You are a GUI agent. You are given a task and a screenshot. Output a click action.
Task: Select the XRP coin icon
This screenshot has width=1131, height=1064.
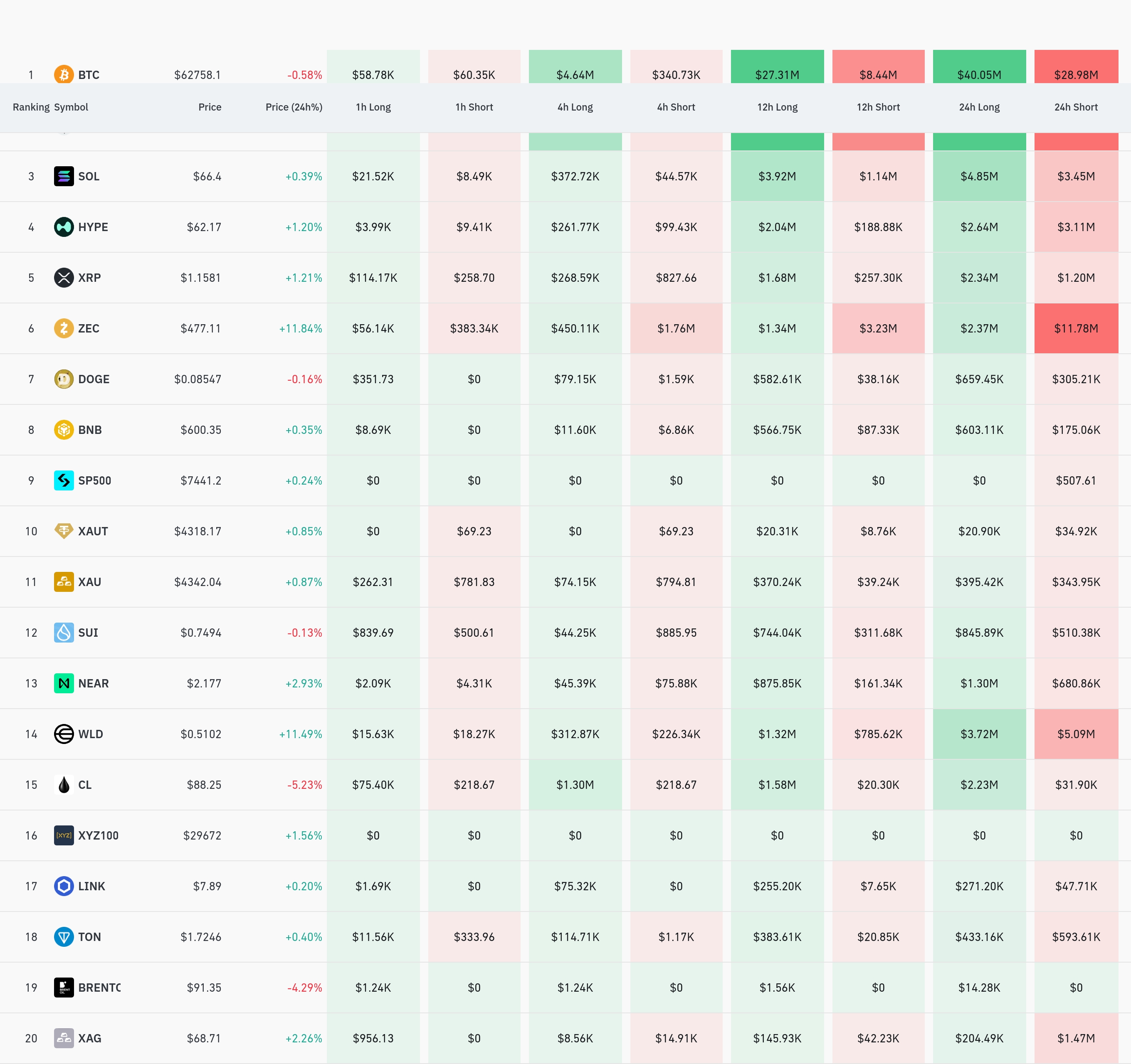[x=64, y=278]
